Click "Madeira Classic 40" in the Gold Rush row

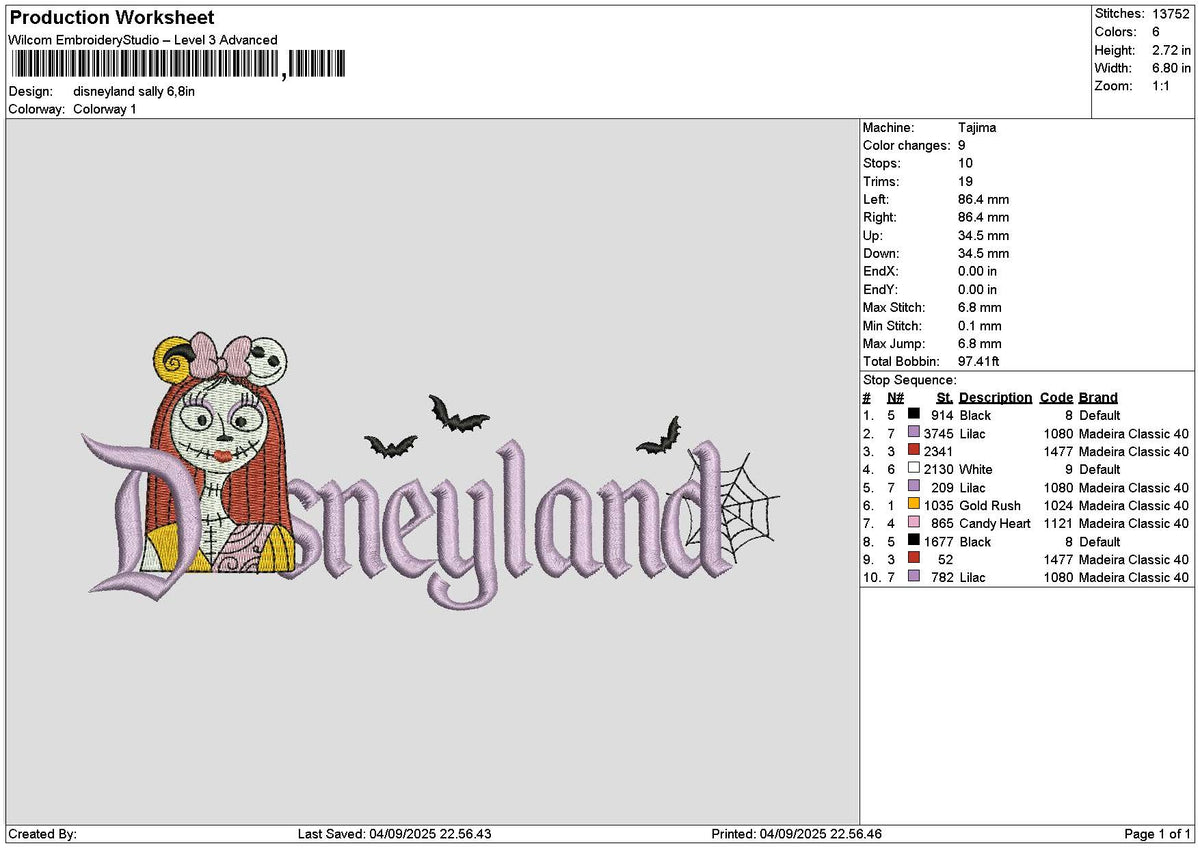1134,505
